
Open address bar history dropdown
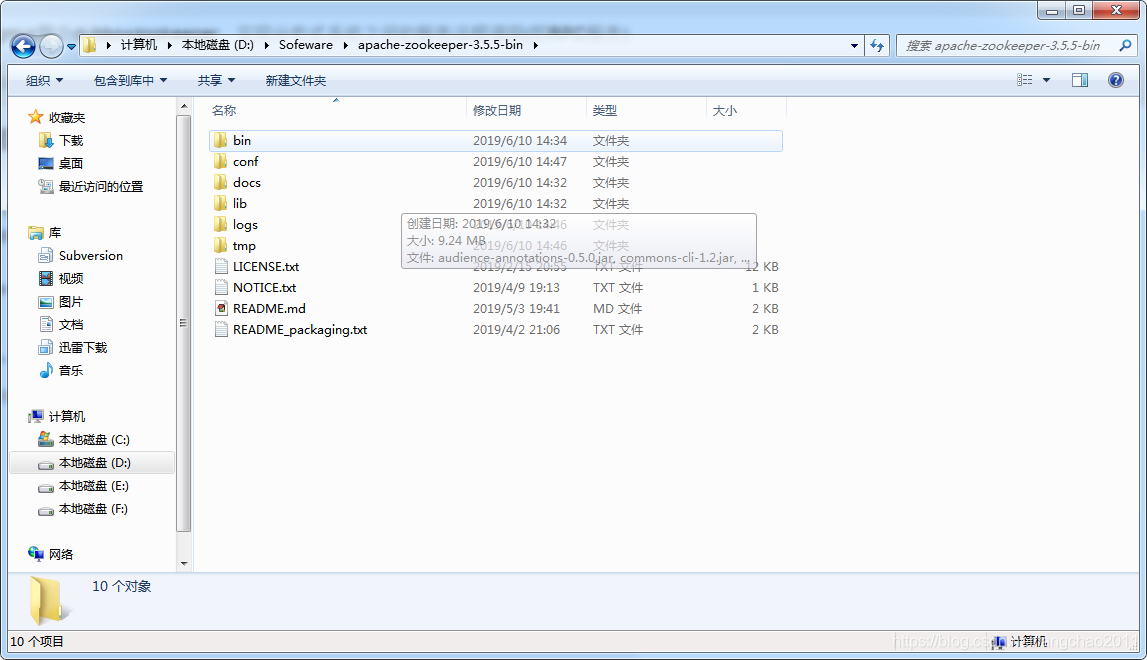point(854,45)
